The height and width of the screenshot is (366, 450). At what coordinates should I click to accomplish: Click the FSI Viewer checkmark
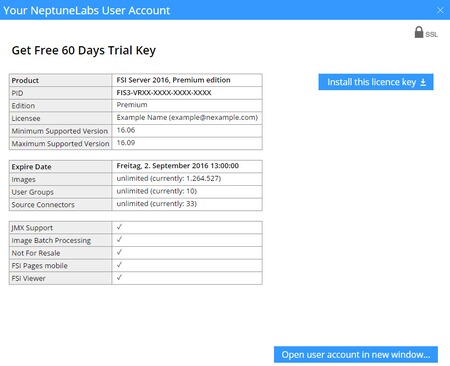[119, 278]
